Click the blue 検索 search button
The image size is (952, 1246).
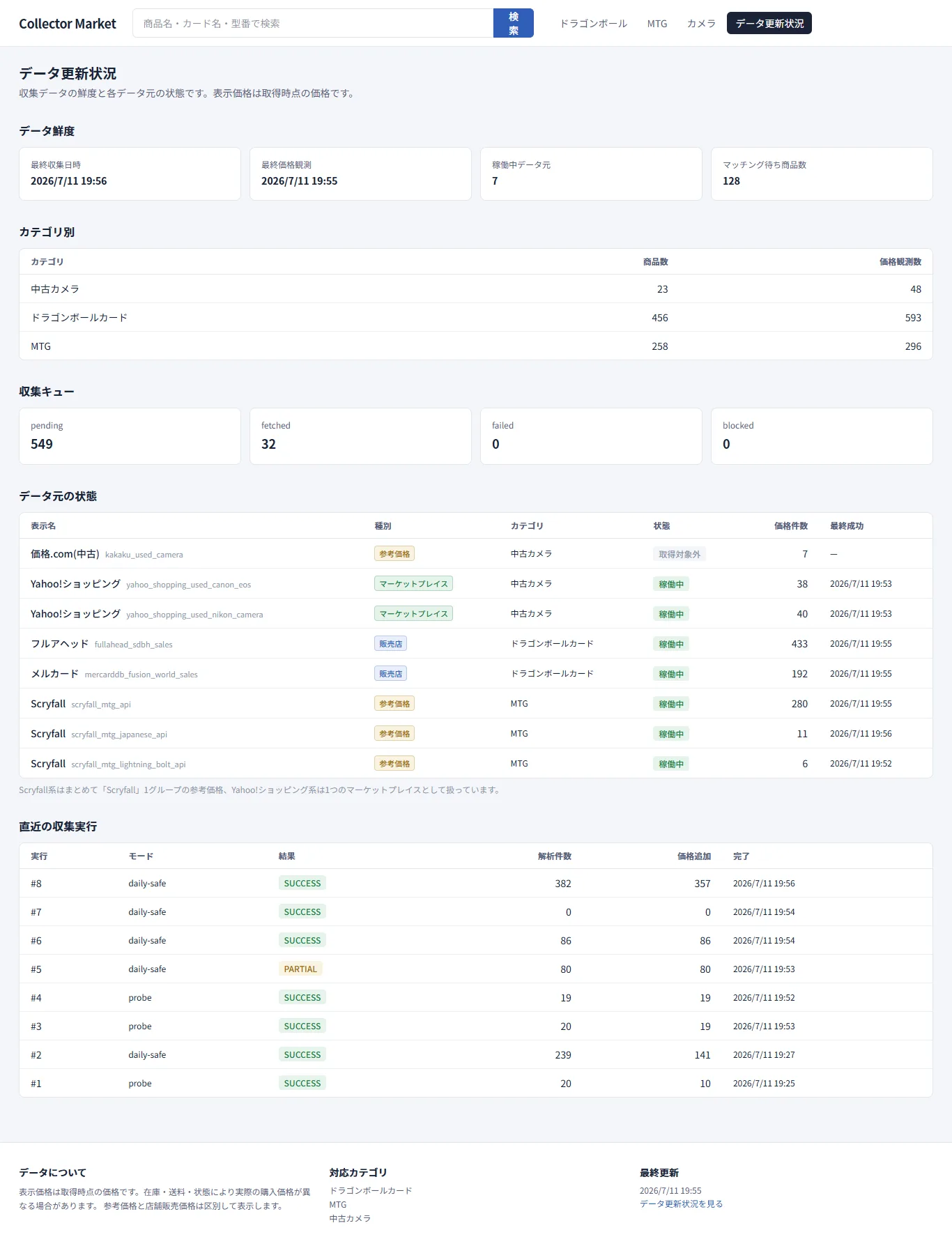[514, 23]
